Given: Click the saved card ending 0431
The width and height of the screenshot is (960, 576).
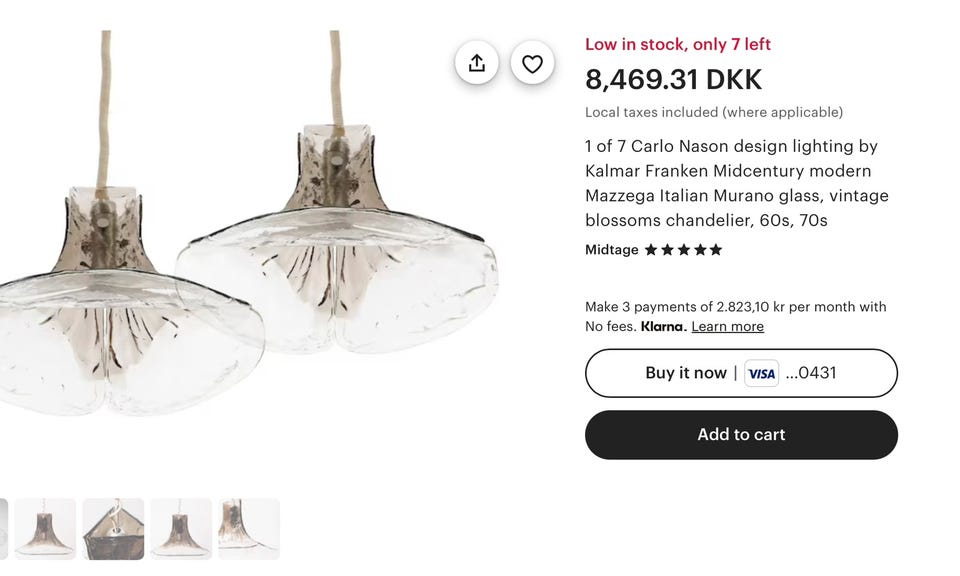Looking at the screenshot, I should [810, 373].
